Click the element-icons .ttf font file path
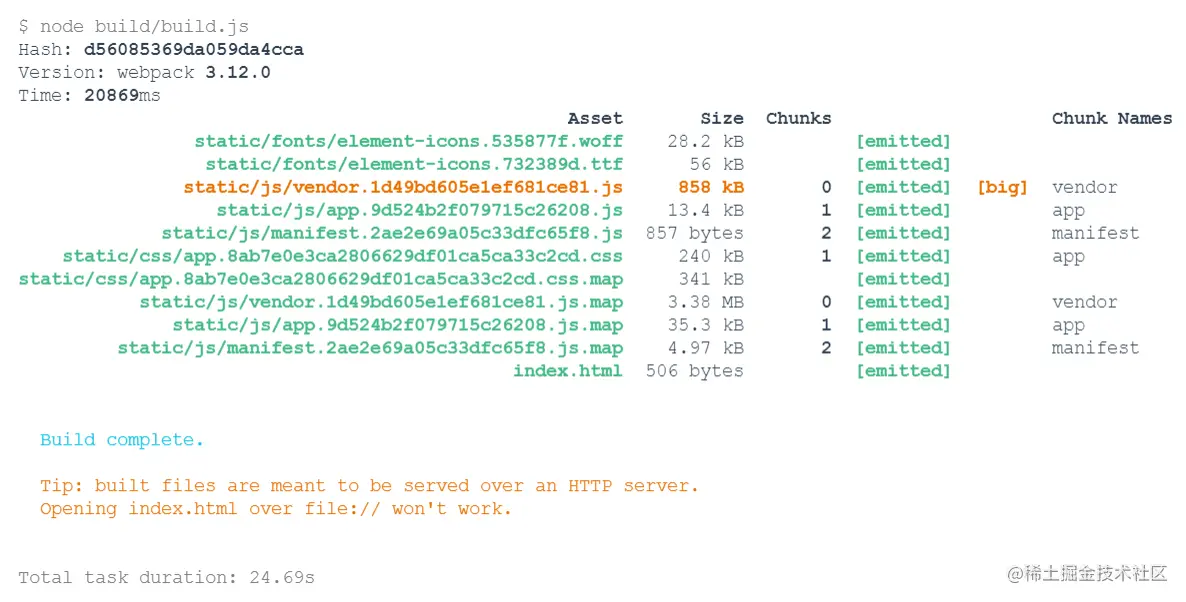This screenshot has height=602, width=1186. tap(414, 164)
